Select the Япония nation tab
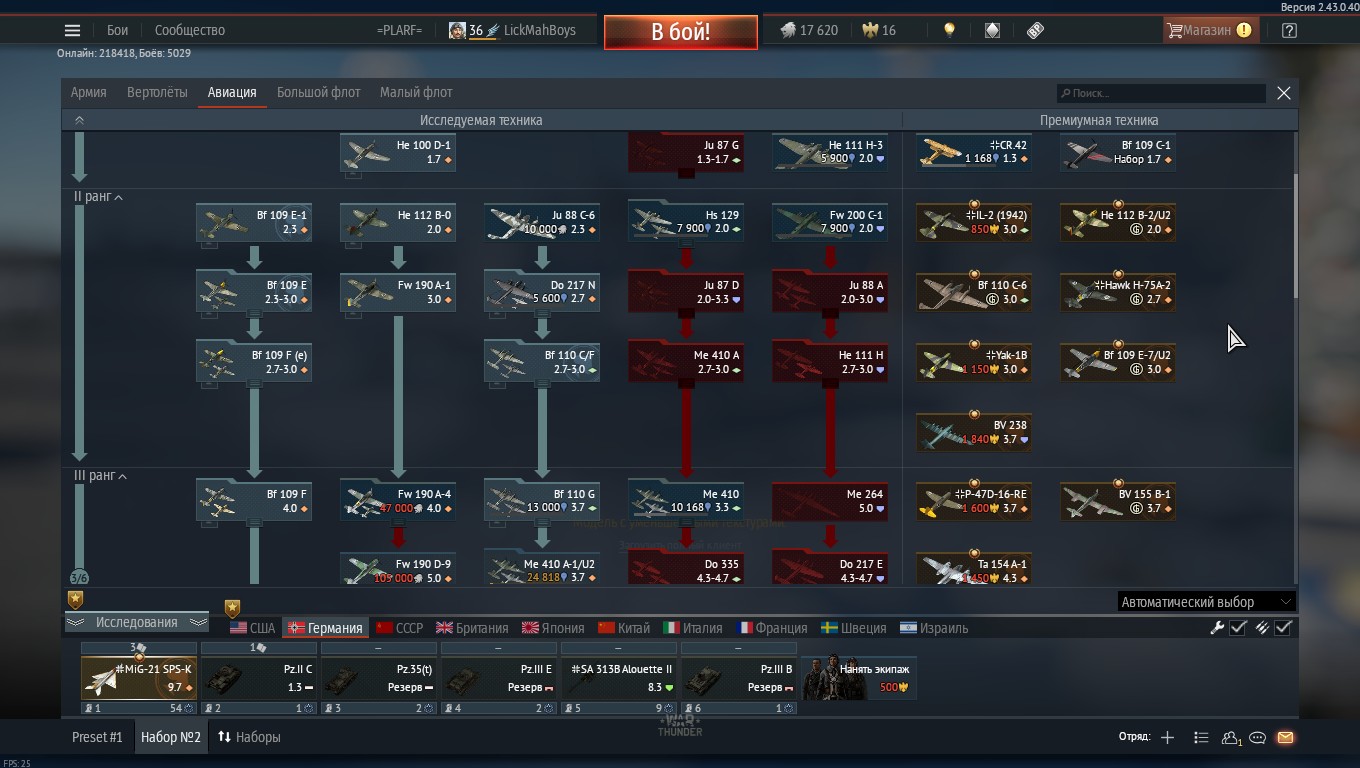The image size is (1360, 768). pos(552,628)
